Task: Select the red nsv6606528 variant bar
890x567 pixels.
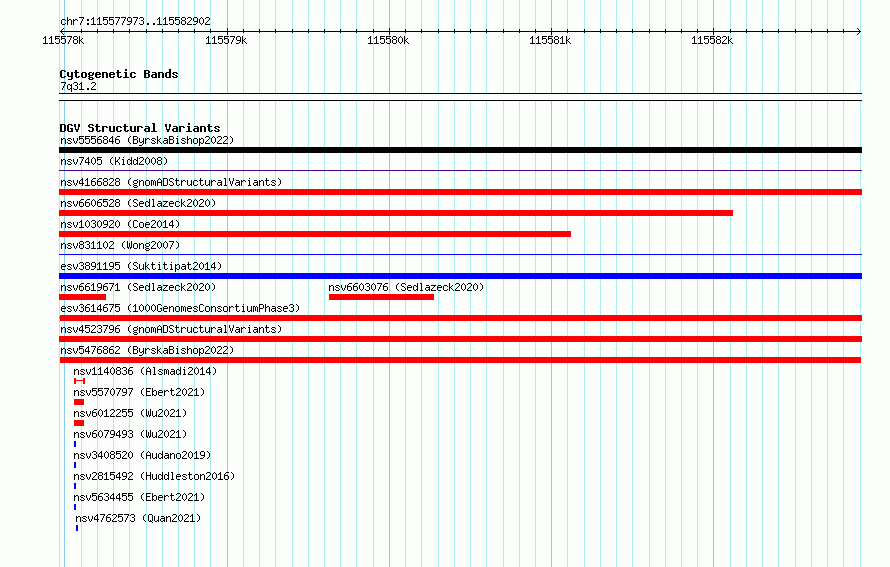Action: point(396,213)
